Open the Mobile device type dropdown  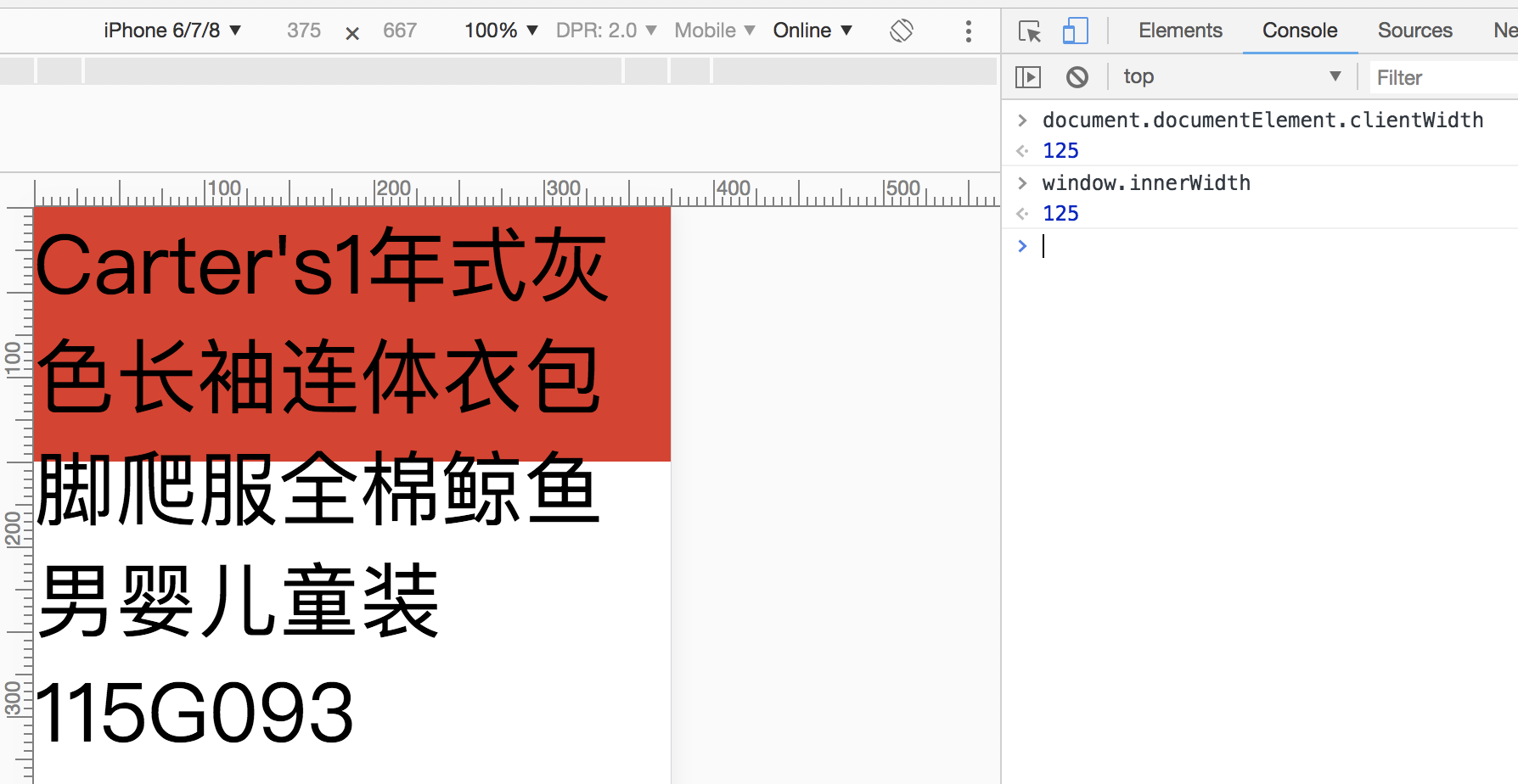(715, 31)
